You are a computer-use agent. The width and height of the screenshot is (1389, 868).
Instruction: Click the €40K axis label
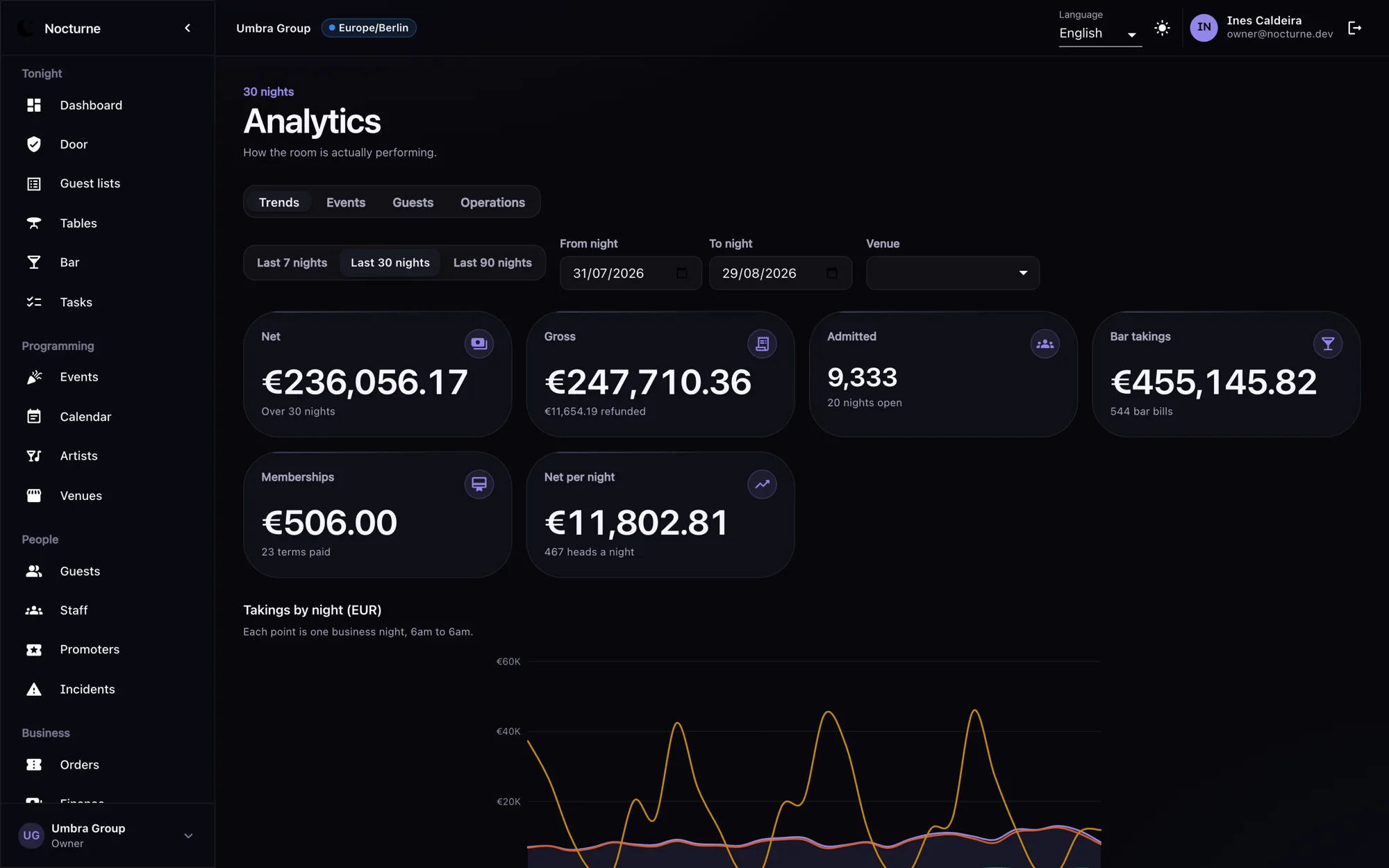(508, 731)
